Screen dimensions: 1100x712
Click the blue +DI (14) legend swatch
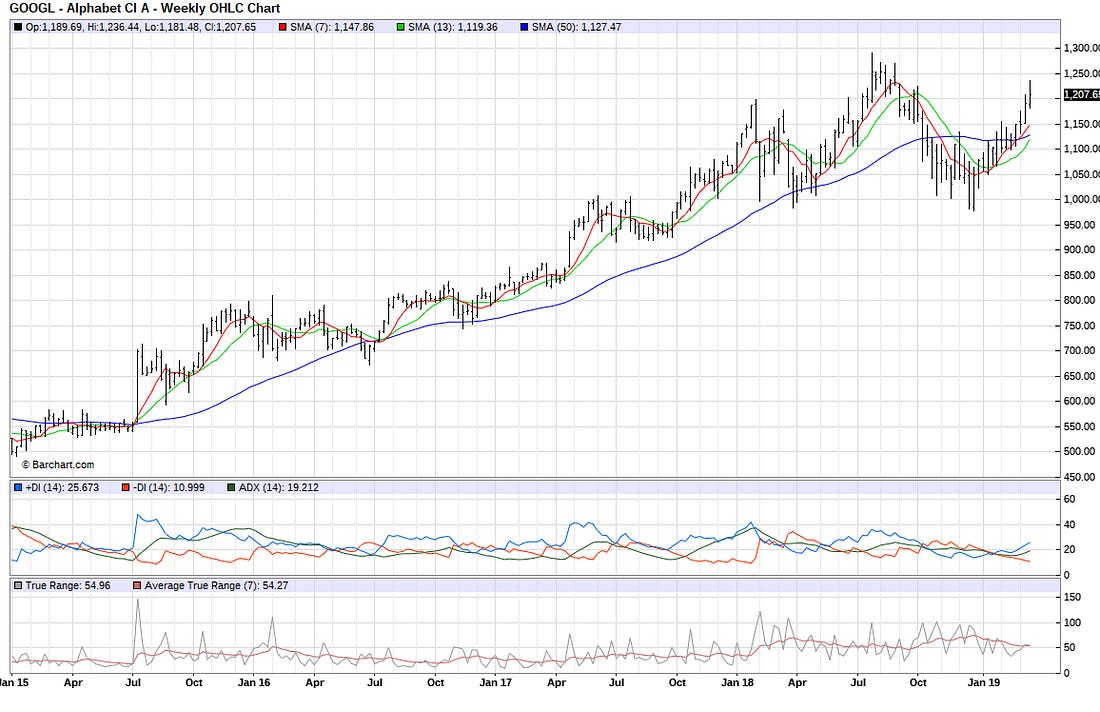(x=18, y=488)
